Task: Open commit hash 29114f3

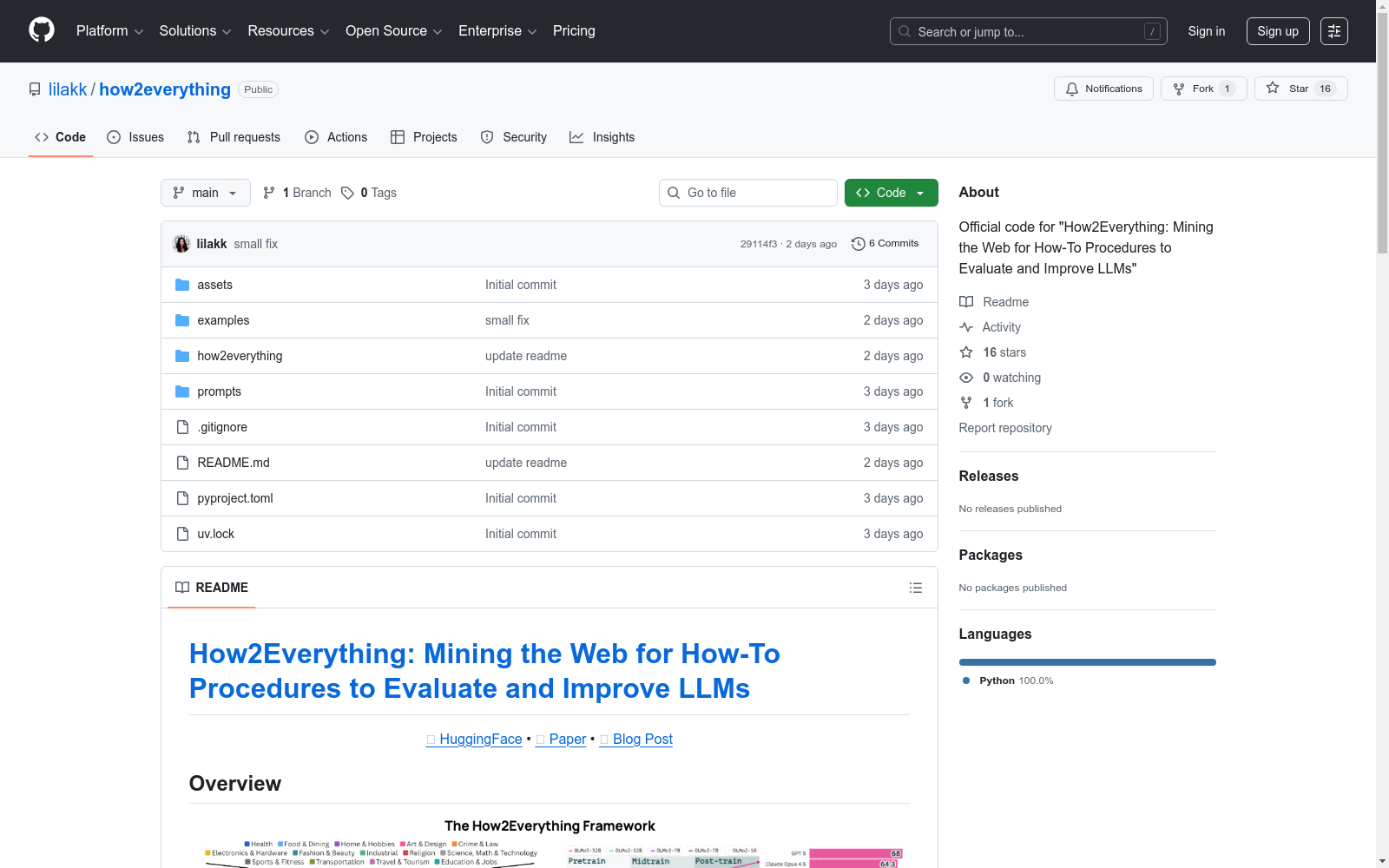Action: click(x=759, y=244)
